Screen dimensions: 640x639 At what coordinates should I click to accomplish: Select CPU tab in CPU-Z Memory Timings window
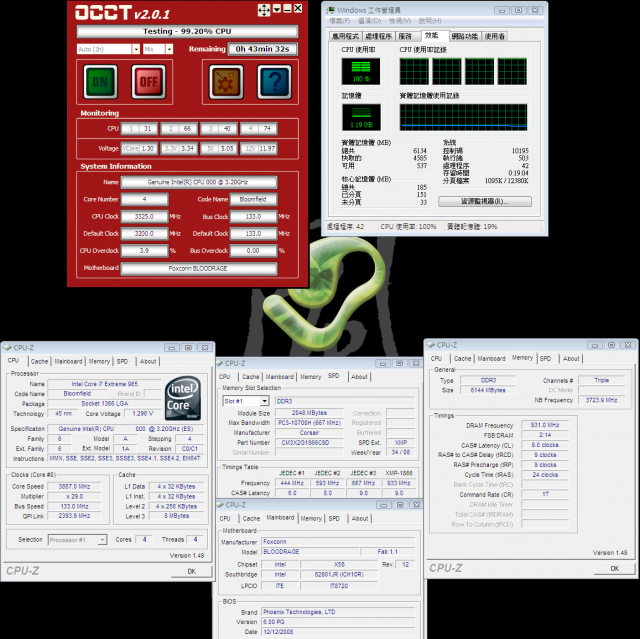tap(436, 359)
